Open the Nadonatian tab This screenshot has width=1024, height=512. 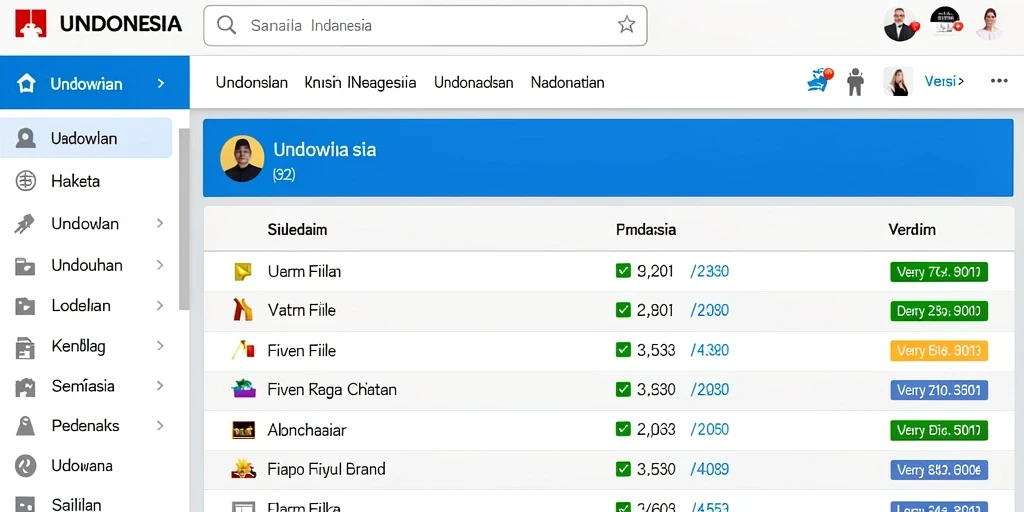click(568, 83)
